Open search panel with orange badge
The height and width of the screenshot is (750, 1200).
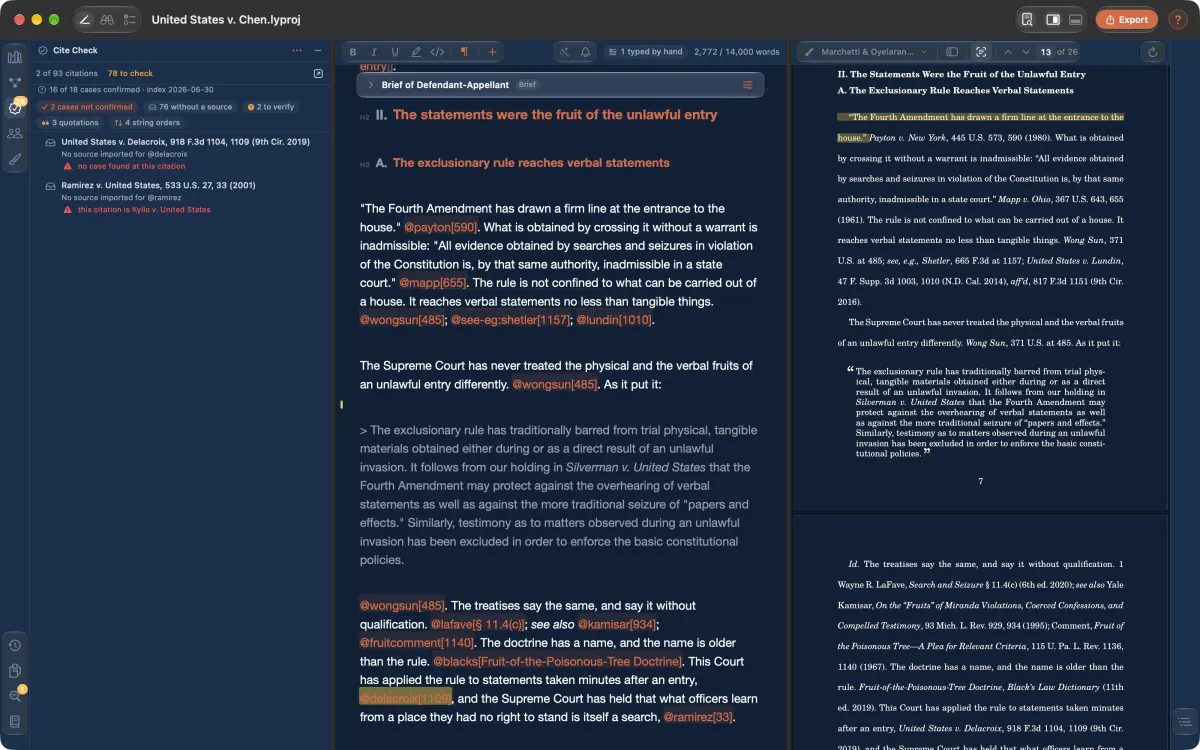coord(15,695)
